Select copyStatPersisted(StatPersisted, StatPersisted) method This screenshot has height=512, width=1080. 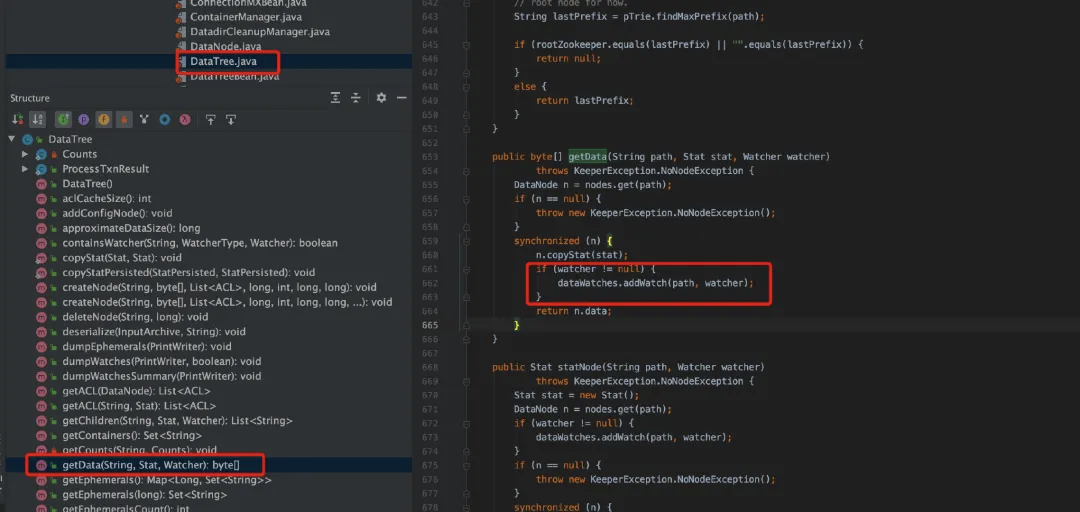pyautogui.click(x=189, y=273)
